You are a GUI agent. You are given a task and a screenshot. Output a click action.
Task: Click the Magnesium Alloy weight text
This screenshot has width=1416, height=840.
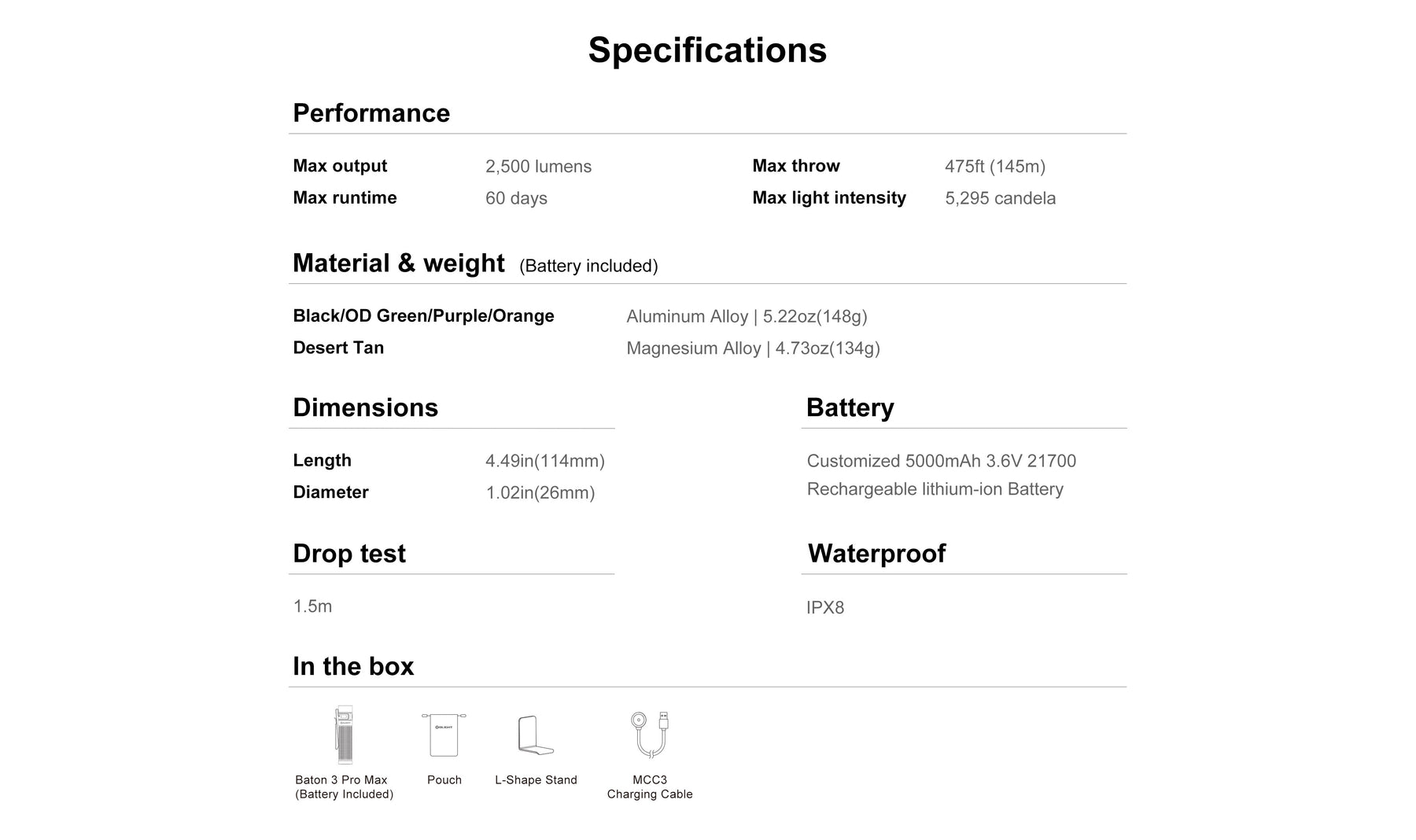point(753,348)
